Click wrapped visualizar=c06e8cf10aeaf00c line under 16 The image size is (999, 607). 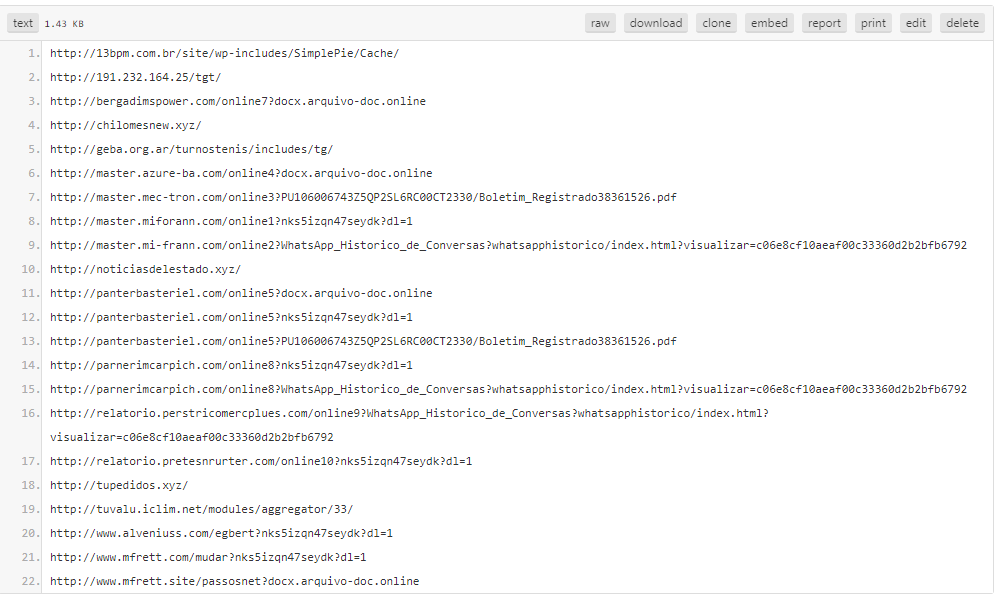(x=192, y=438)
